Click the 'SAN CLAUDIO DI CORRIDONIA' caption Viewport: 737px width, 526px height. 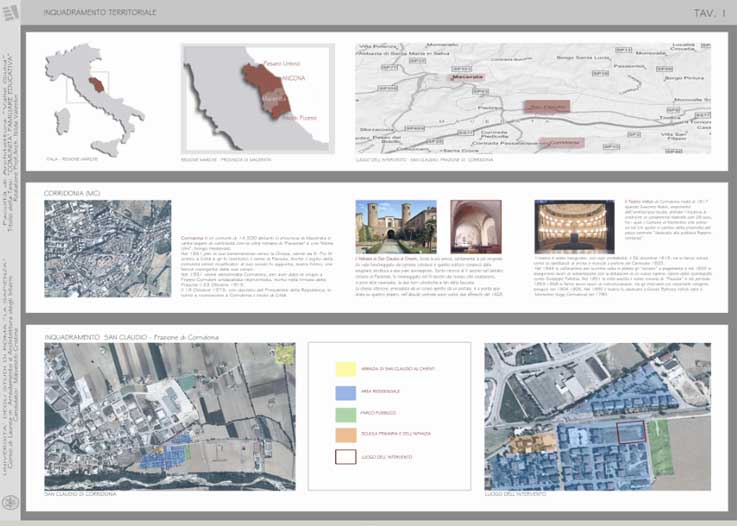[80, 494]
